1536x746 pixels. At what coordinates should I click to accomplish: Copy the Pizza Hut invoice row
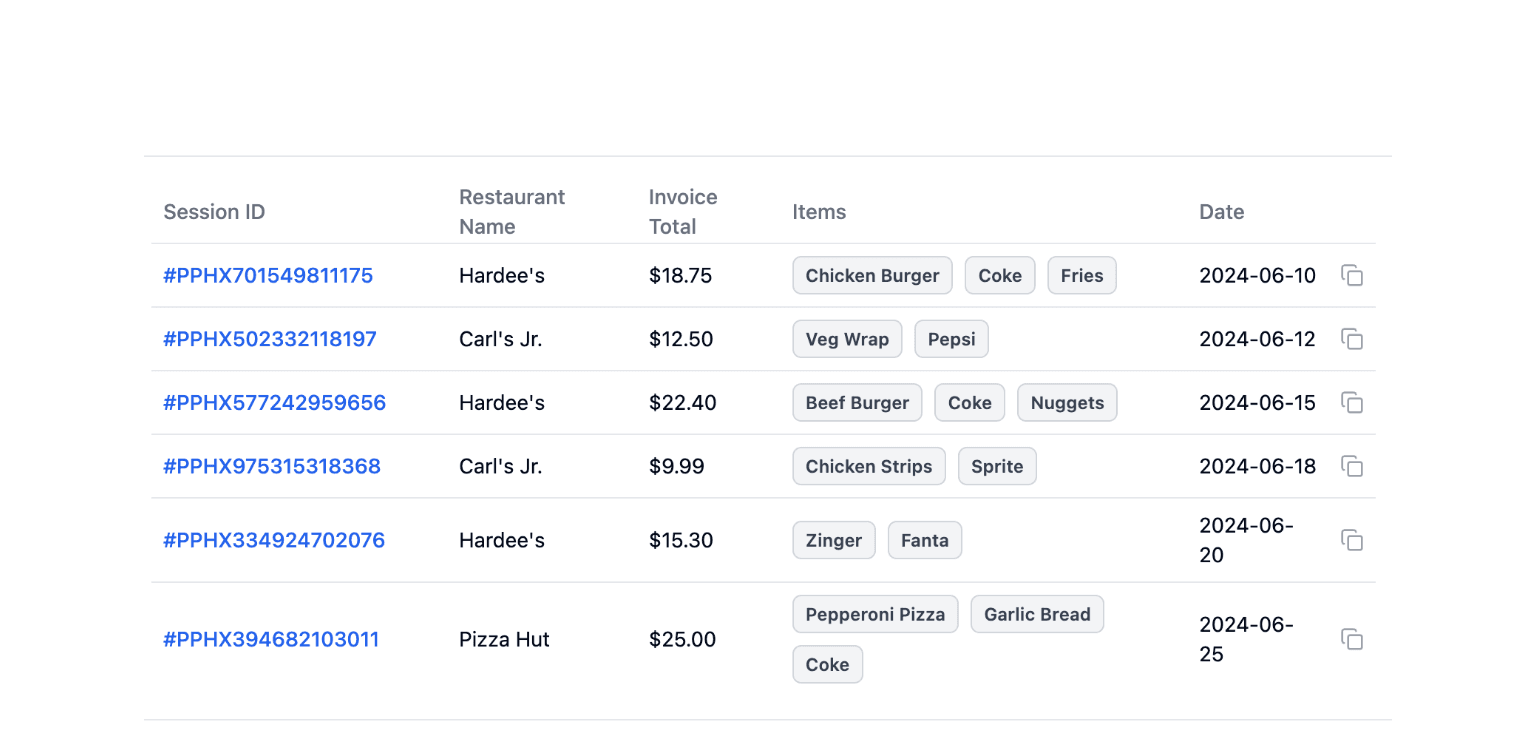1352,640
